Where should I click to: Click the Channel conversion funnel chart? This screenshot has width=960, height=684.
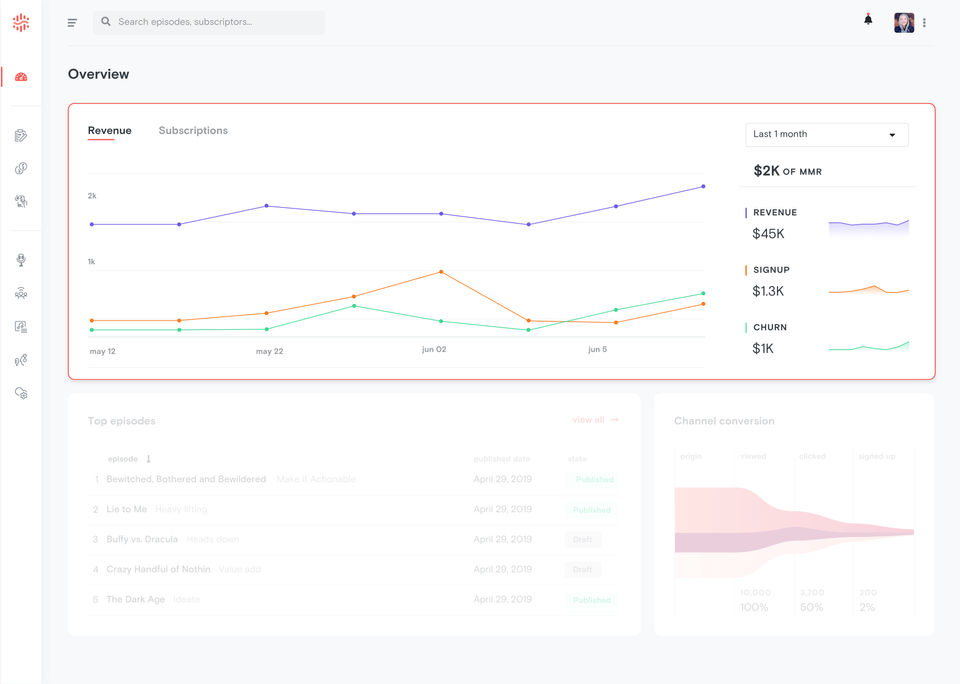pyautogui.click(x=794, y=532)
